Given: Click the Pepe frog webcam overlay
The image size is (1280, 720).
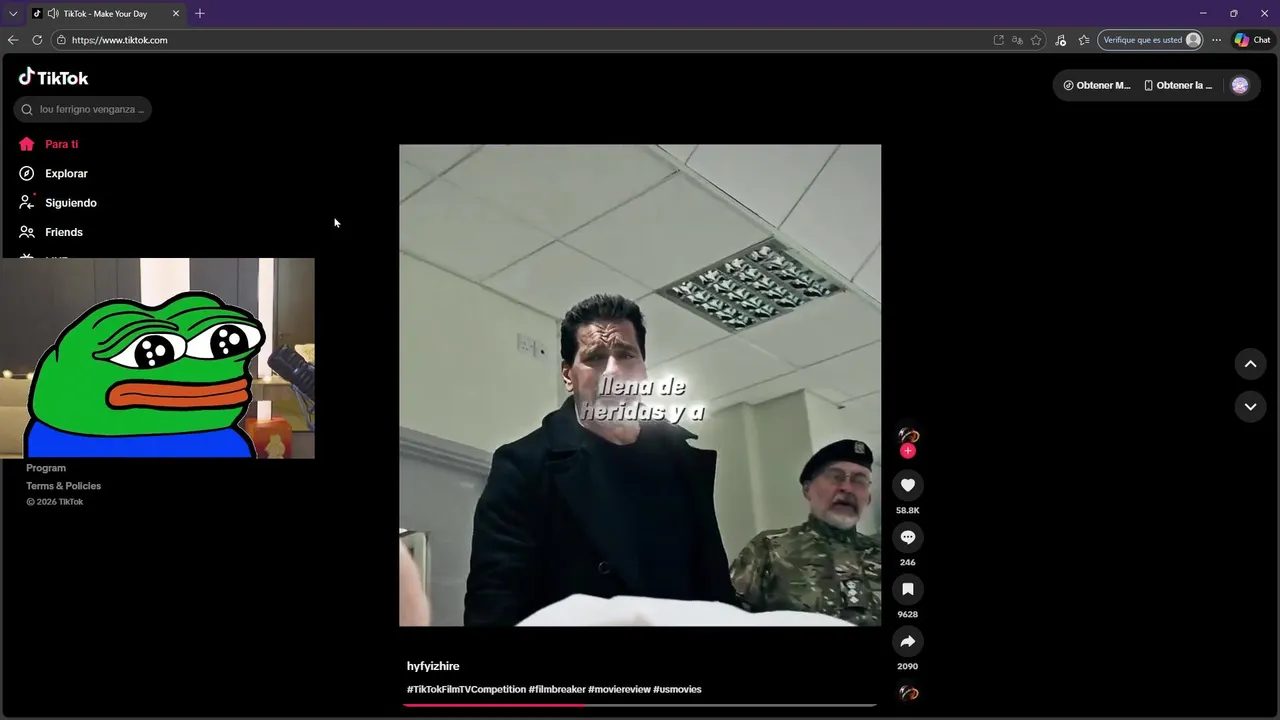Looking at the screenshot, I should [157, 358].
